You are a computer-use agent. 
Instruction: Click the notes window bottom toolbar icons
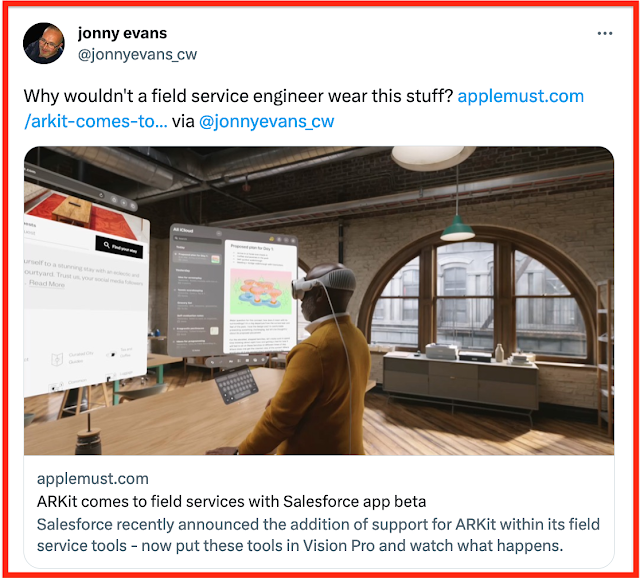coord(238,361)
